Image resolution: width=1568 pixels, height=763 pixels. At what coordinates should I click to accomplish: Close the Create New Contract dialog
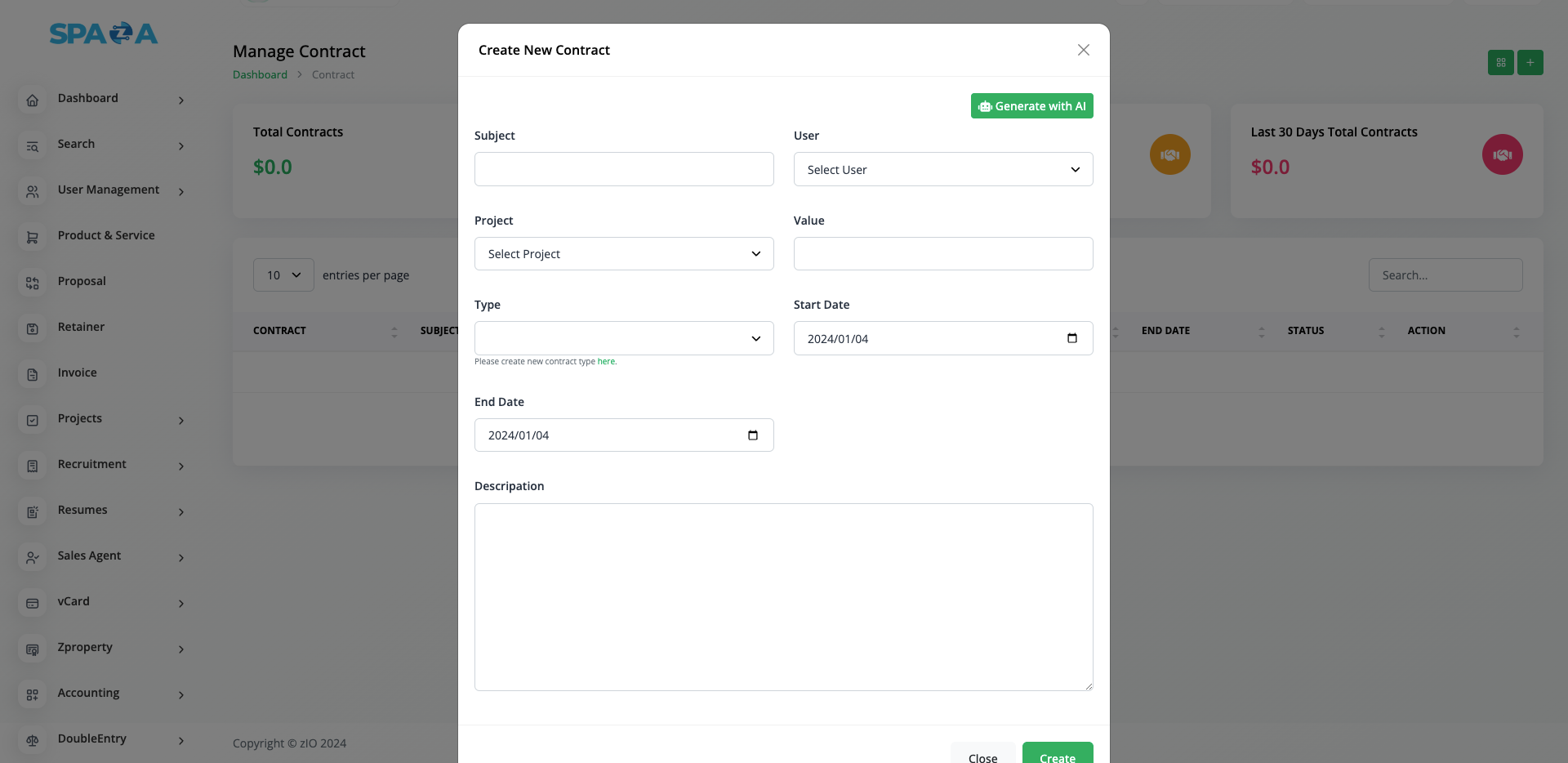click(1083, 51)
